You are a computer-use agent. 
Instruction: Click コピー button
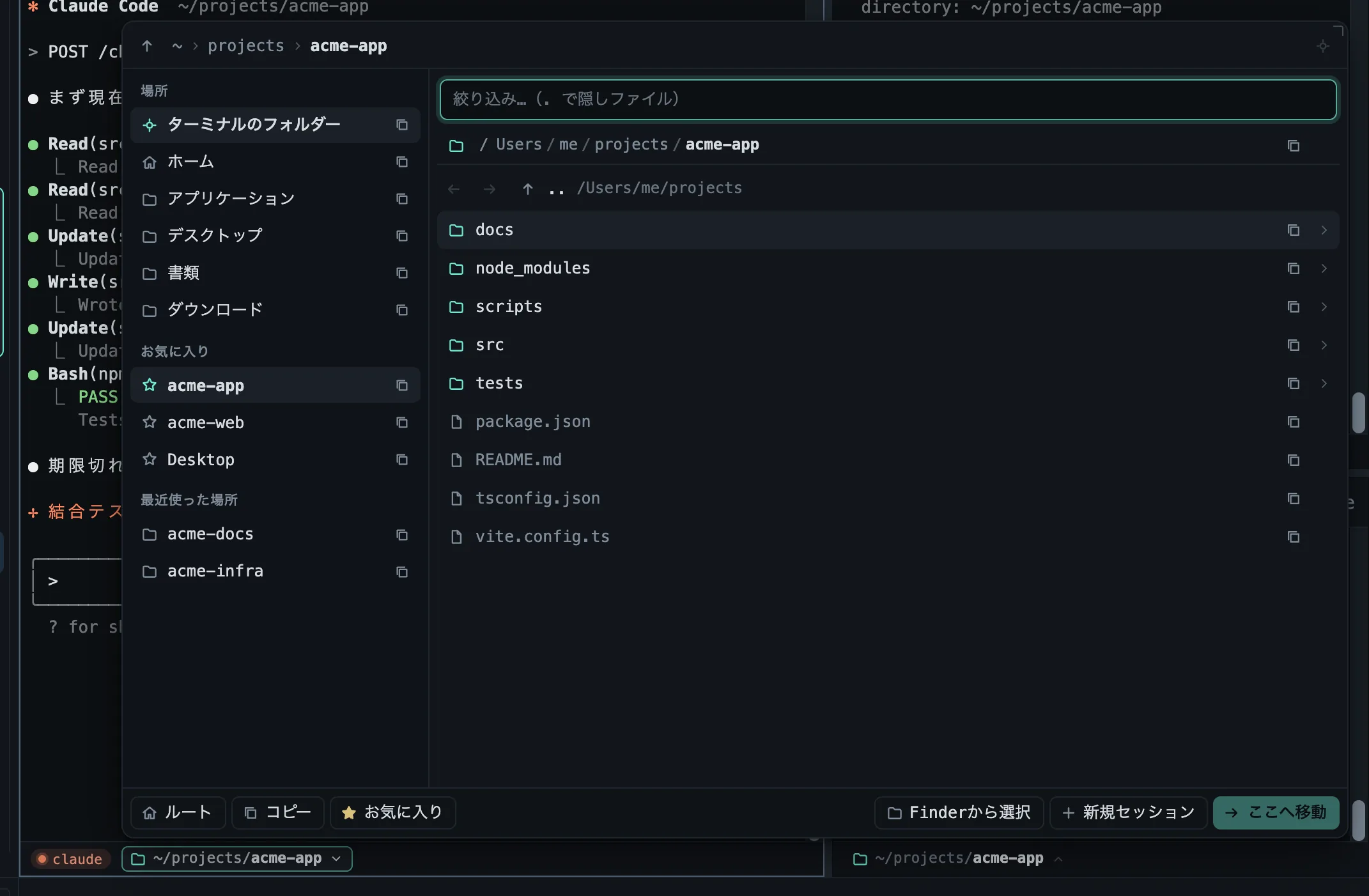point(277,812)
